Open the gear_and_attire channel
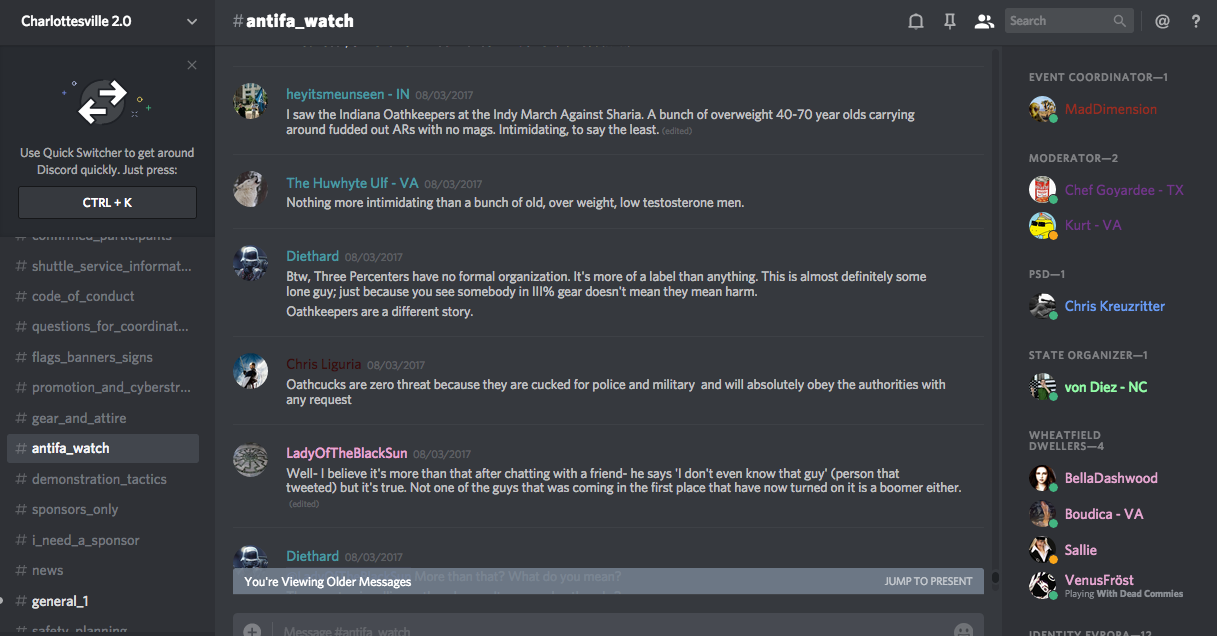This screenshot has width=1217, height=636. click(79, 418)
